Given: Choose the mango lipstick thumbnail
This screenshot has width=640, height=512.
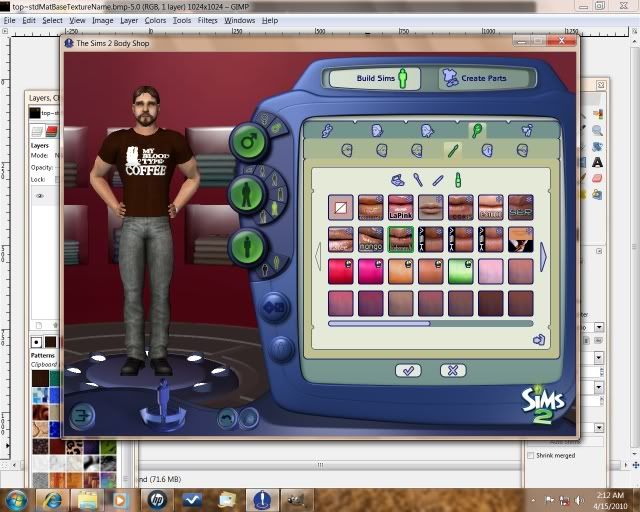Looking at the screenshot, I should [x=371, y=239].
